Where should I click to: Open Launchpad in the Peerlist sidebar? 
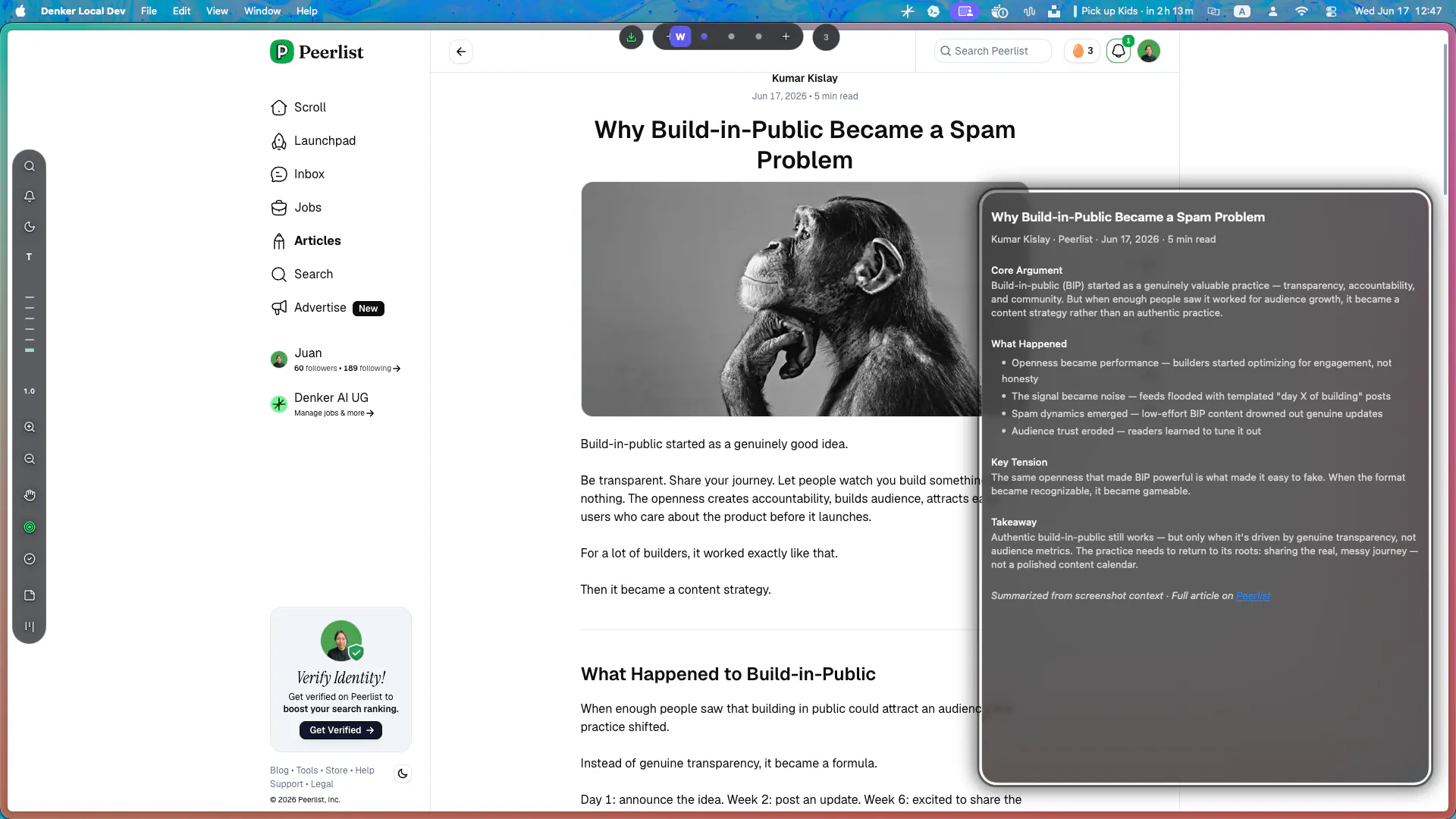tap(313, 141)
